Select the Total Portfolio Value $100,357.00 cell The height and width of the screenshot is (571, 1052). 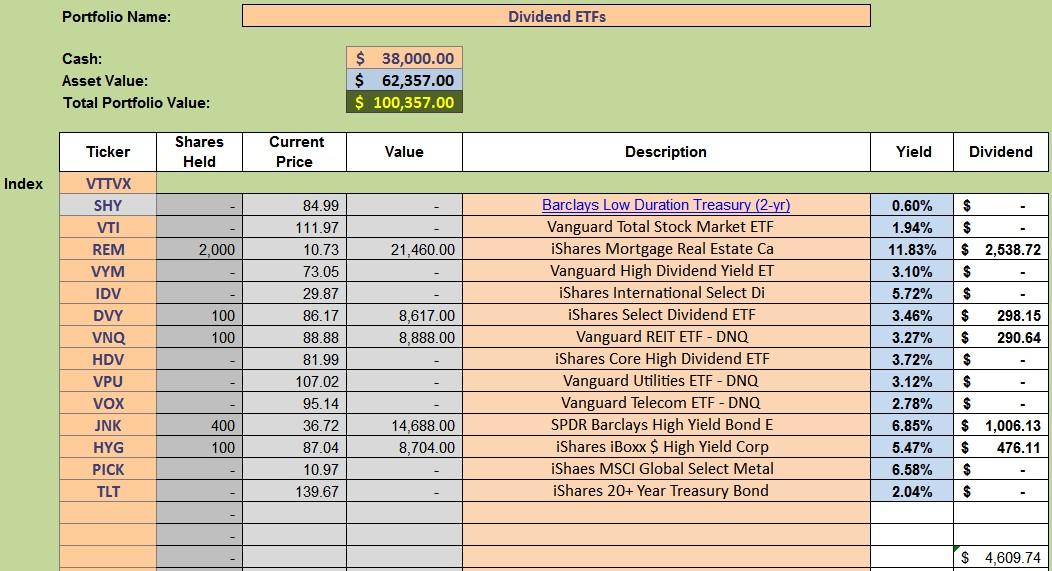pos(404,103)
